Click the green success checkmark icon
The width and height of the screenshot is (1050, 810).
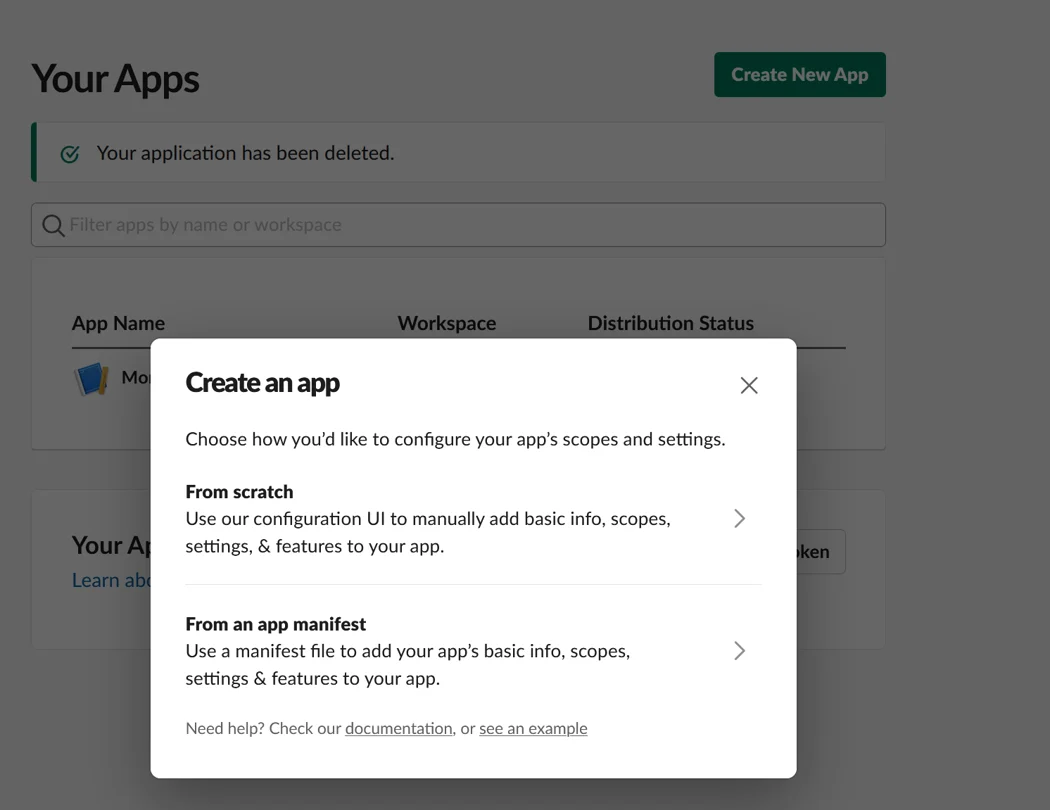tap(68, 153)
